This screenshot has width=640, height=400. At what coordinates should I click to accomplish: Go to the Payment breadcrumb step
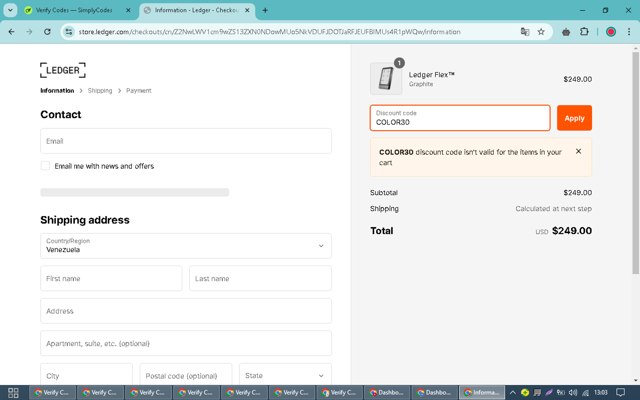coord(139,91)
